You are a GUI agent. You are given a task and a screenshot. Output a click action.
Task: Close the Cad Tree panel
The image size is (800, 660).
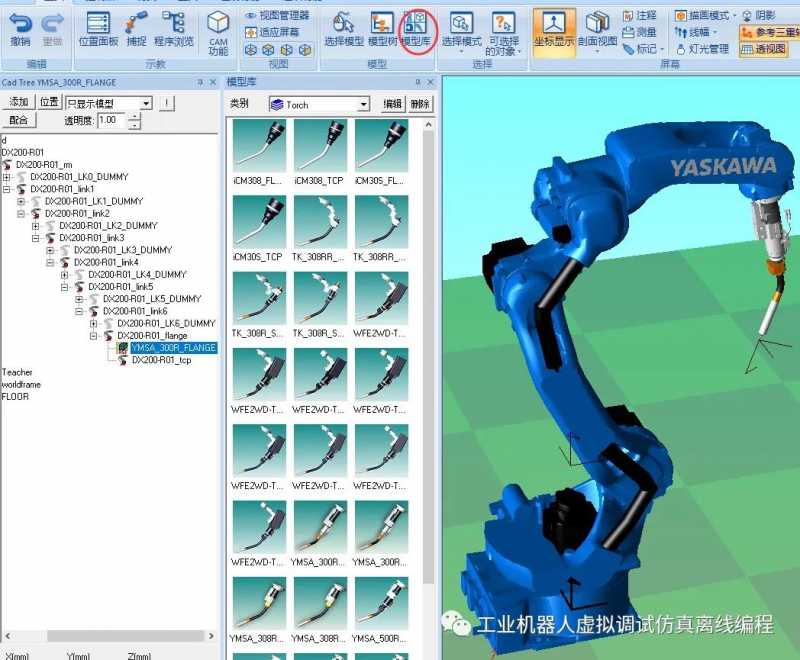click(213, 82)
